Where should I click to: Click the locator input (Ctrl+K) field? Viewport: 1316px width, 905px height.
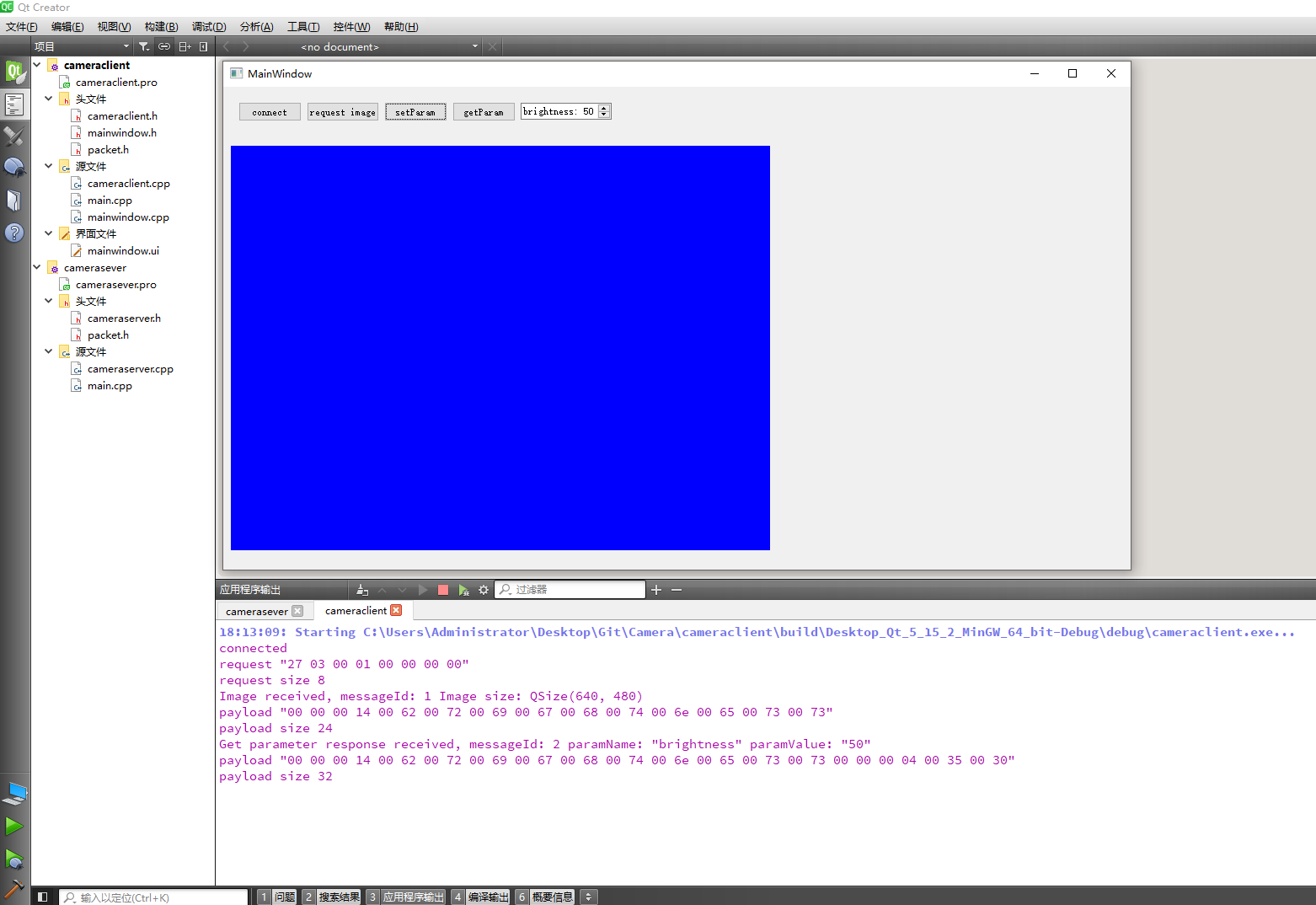[153, 897]
